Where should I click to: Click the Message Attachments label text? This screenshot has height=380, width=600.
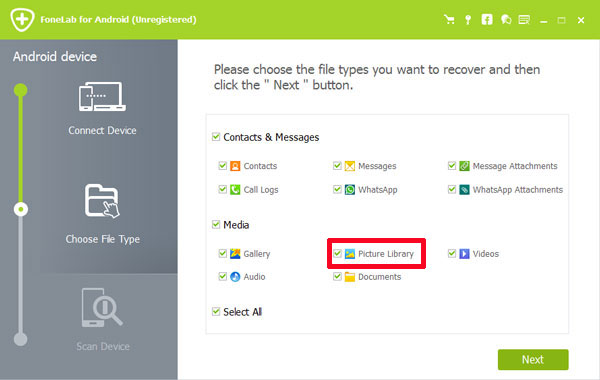pyautogui.click(x=515, y=166)
